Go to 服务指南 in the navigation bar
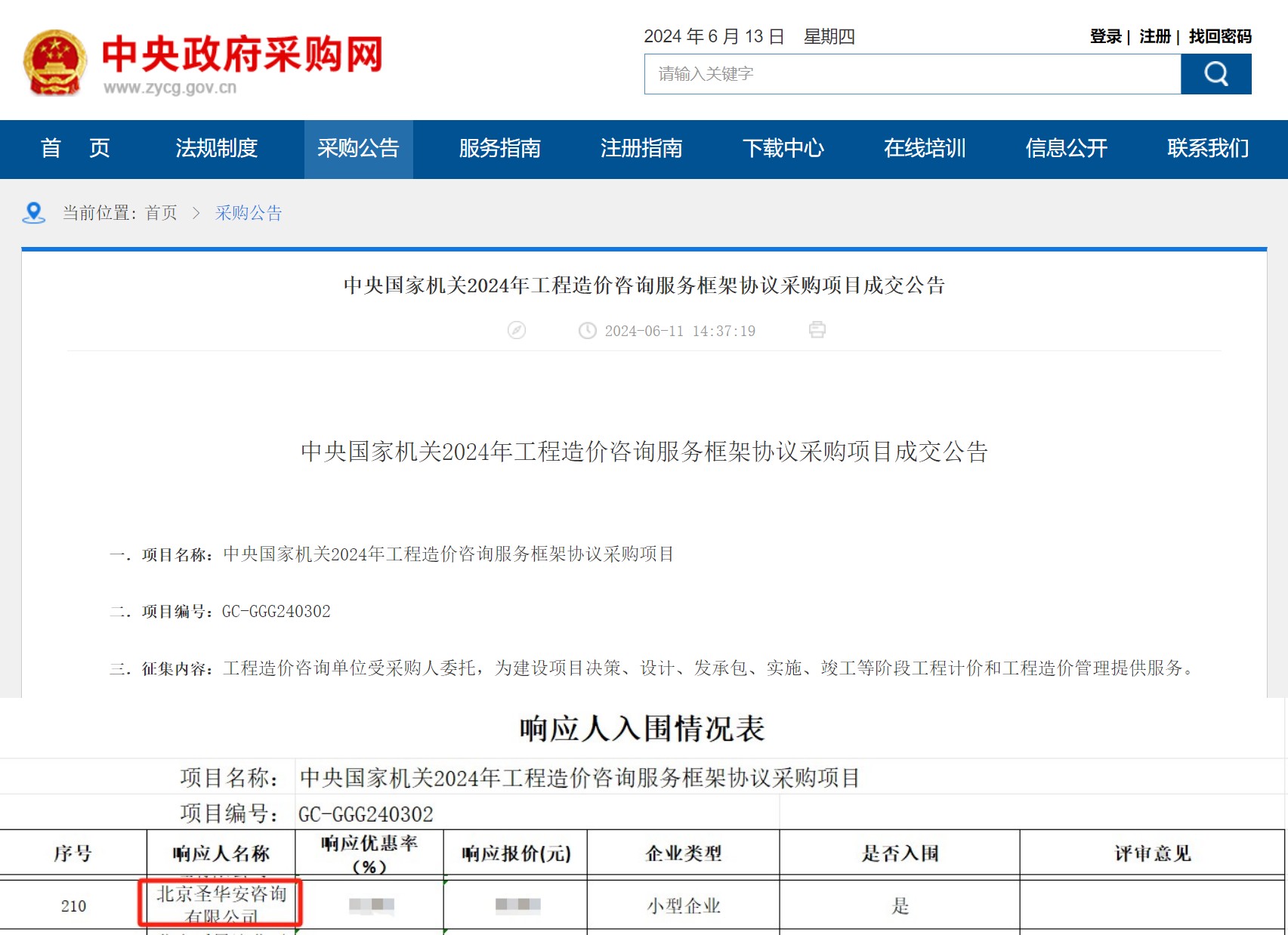Viewport: 1288px width, 935px height. pyautogui.click(x=500, y=149)
